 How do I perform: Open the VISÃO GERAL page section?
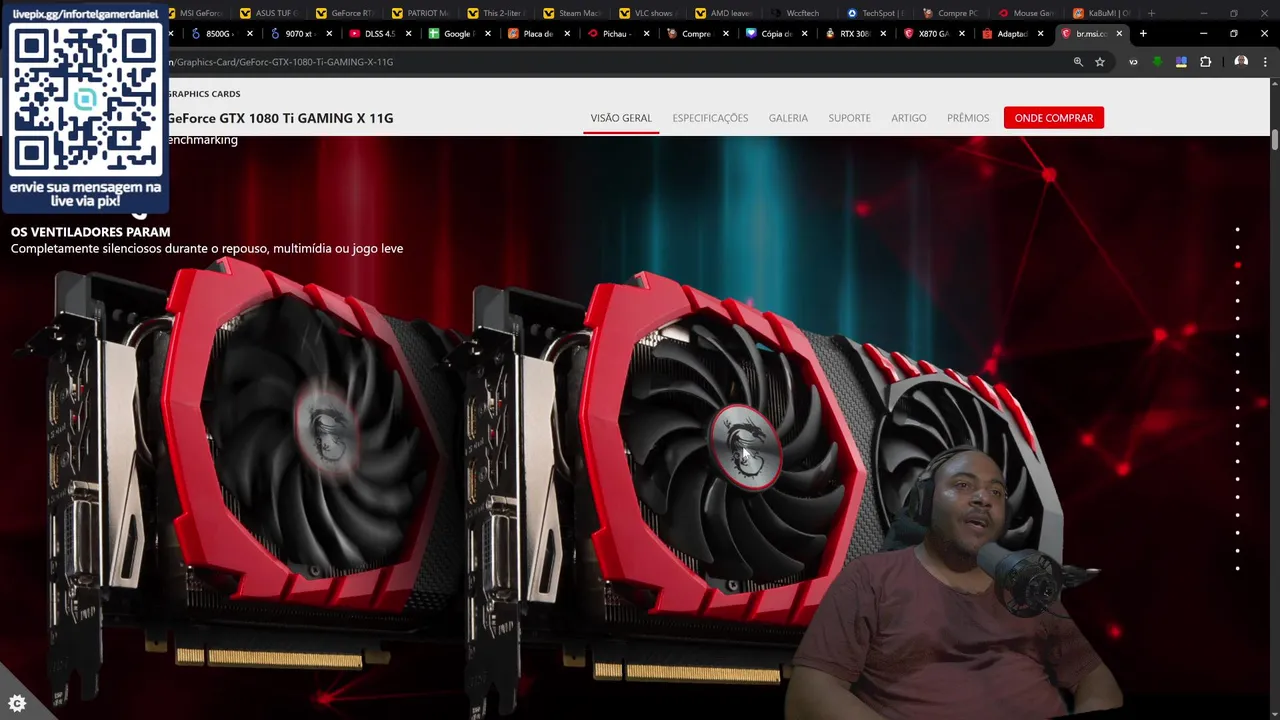621,118
